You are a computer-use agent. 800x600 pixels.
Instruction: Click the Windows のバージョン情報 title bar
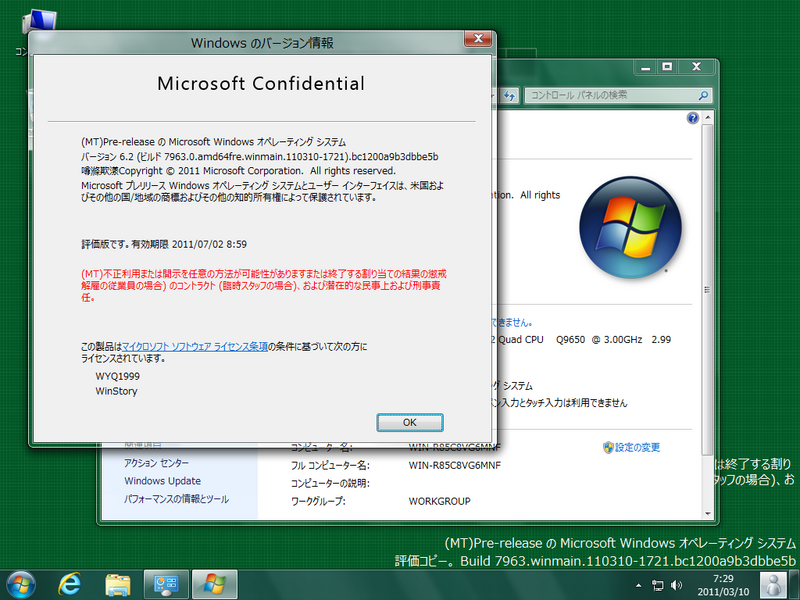point(262,43)
